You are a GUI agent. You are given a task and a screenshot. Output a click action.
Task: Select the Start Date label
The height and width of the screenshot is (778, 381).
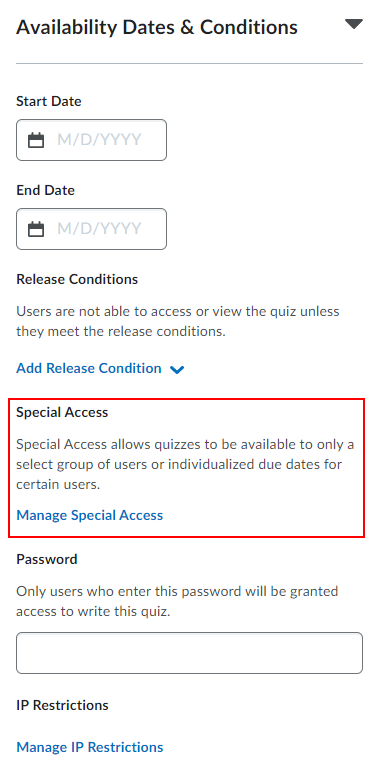point(49,101)
